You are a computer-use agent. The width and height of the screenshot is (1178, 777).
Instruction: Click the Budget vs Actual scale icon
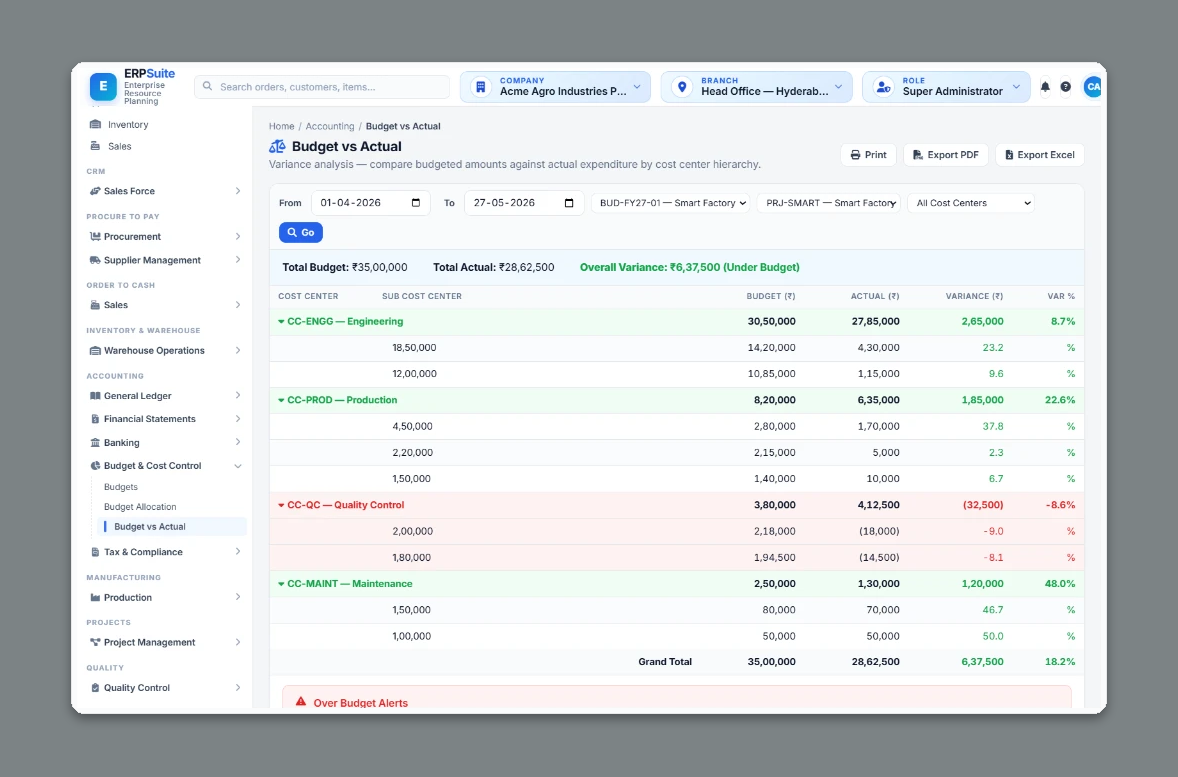pyautogui.click(x=277, y=147)
